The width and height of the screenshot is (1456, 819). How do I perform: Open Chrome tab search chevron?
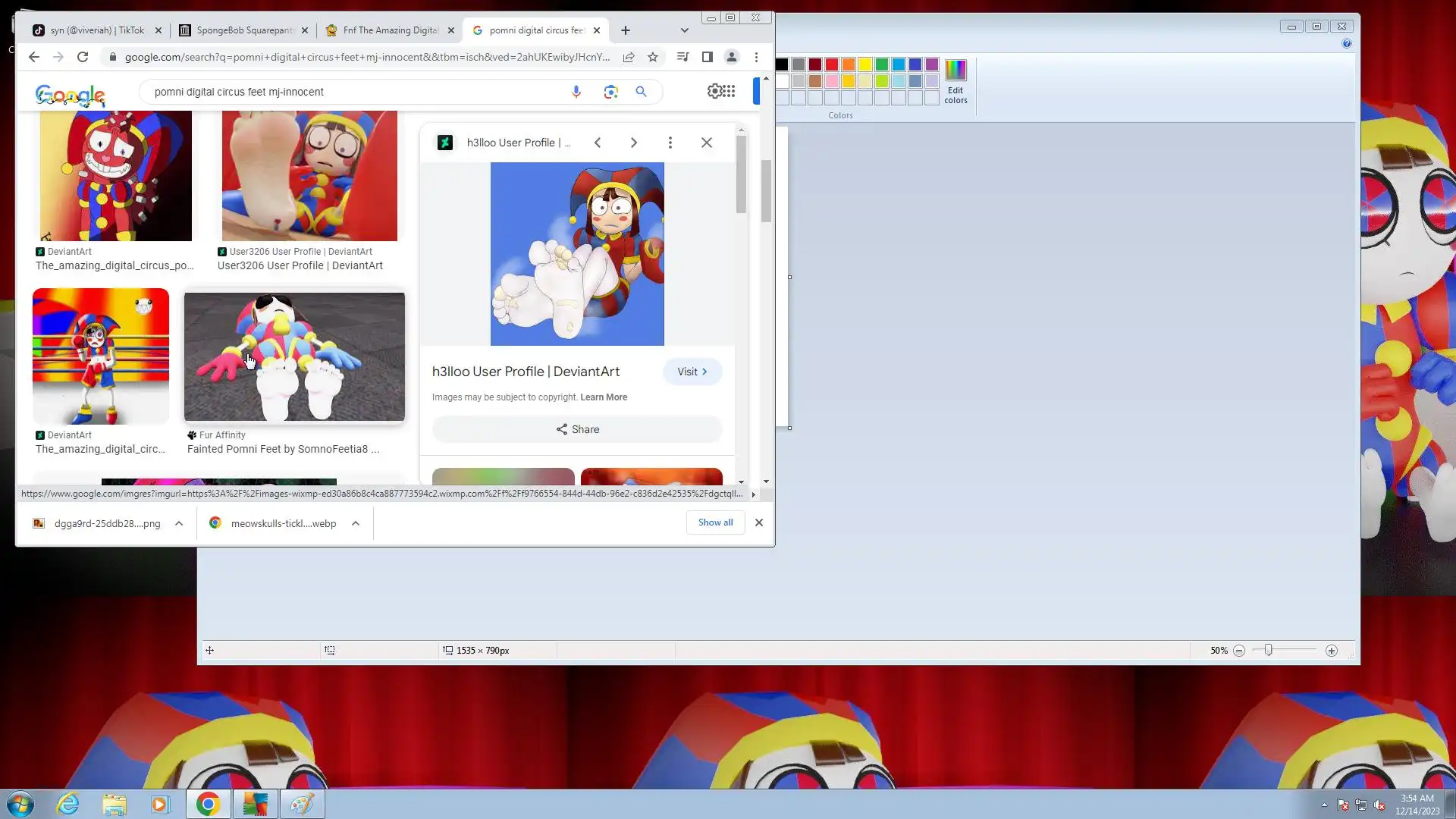click(x=684, y=30)
